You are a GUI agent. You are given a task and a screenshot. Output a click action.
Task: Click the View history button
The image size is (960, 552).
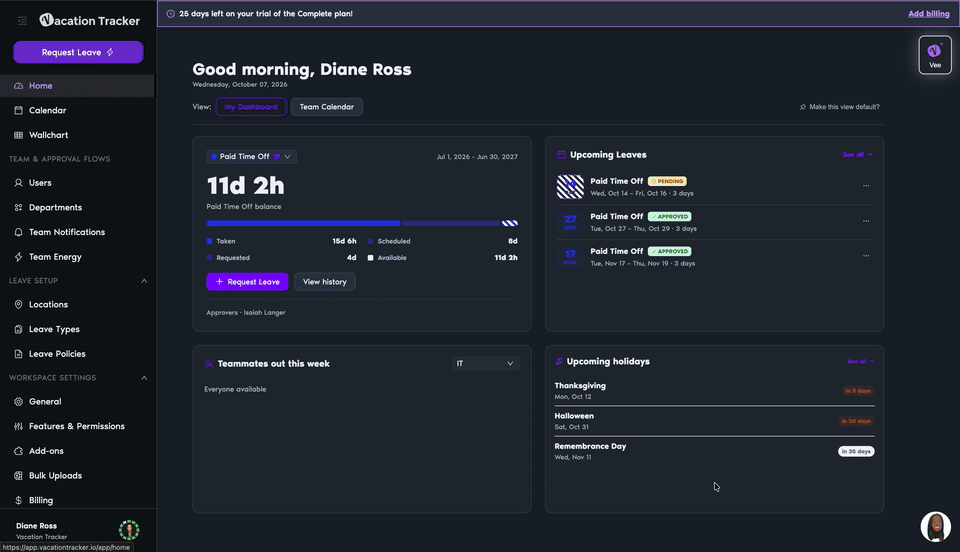point(324,282)
